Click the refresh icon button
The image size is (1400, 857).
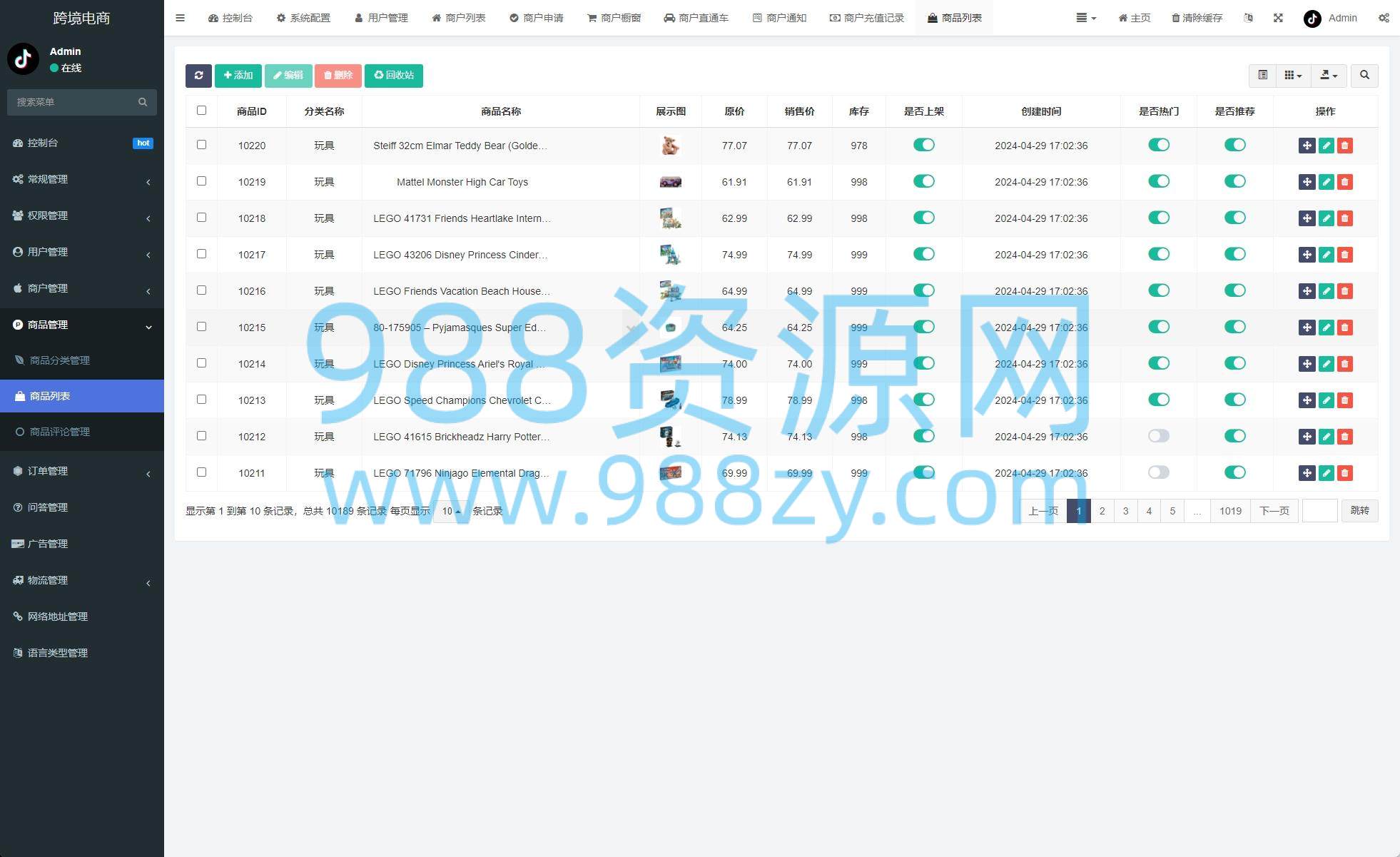(x=198, y=76)
